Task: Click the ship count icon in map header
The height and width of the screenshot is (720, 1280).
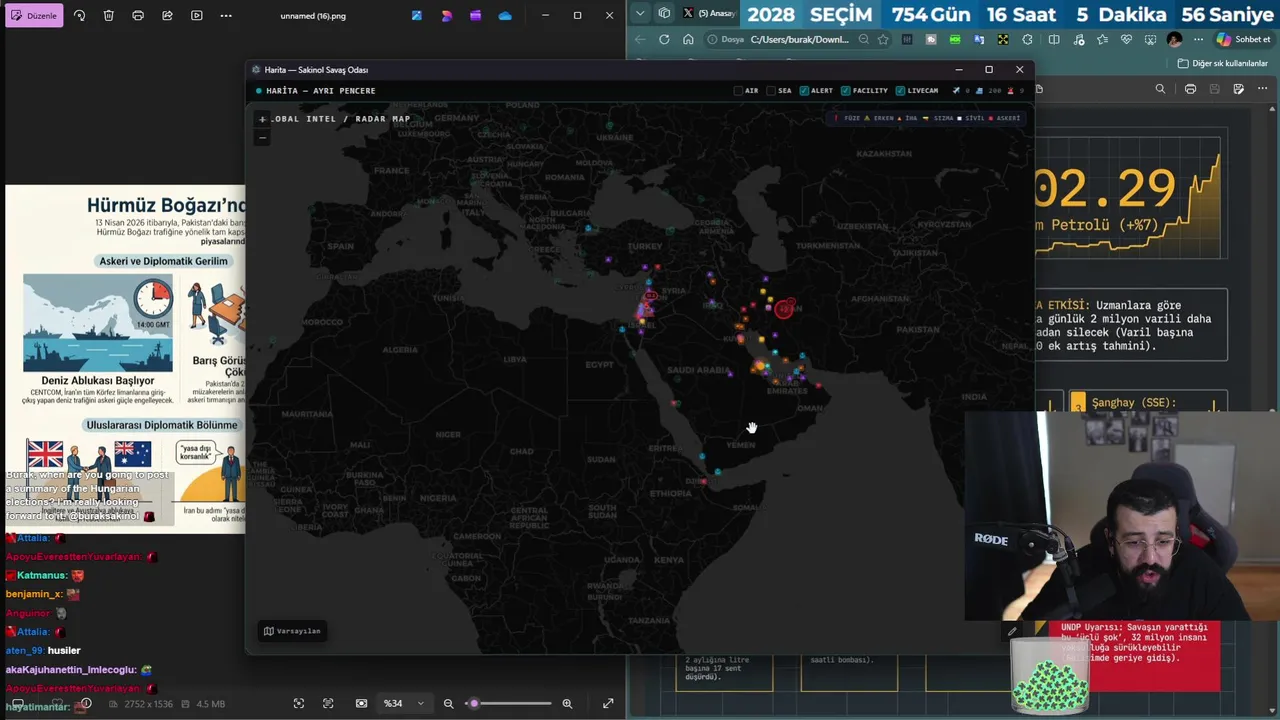Action: tap(980, 91)
